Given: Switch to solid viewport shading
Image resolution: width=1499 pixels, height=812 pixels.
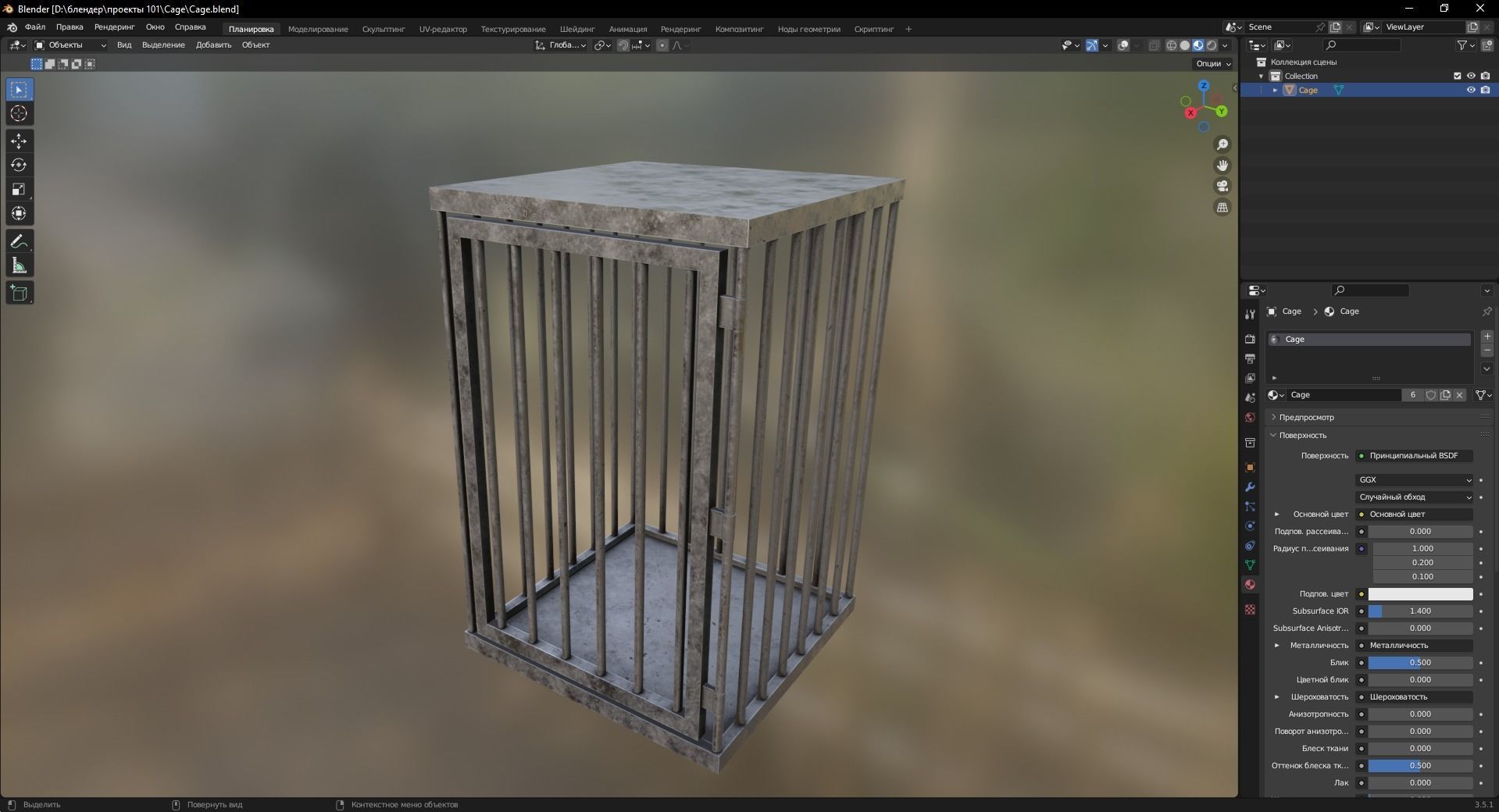Looking at the screenshot, I should click(1184, 45).
